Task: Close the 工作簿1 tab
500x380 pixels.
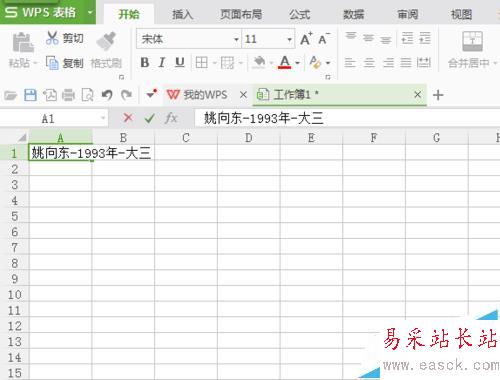Action: coord(417,95)
